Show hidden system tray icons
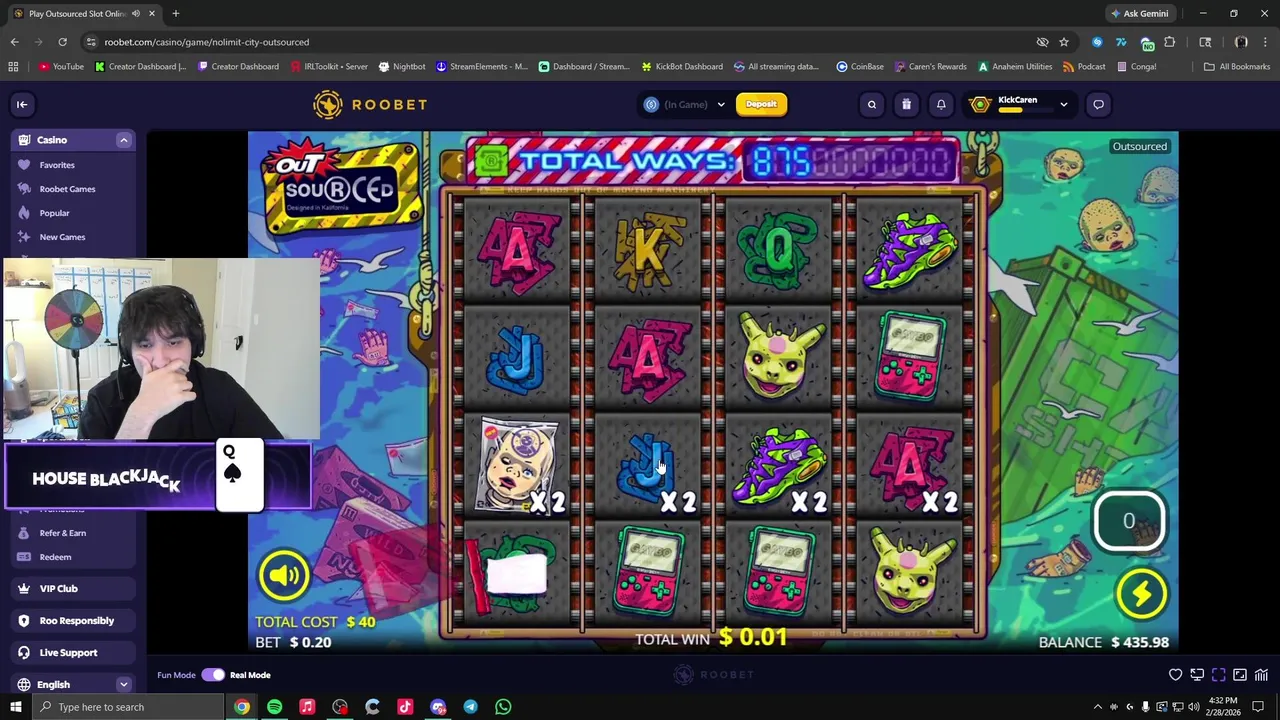This screenshot has height=720, width=1280. pyautogui.click(x=1097, y=707)
